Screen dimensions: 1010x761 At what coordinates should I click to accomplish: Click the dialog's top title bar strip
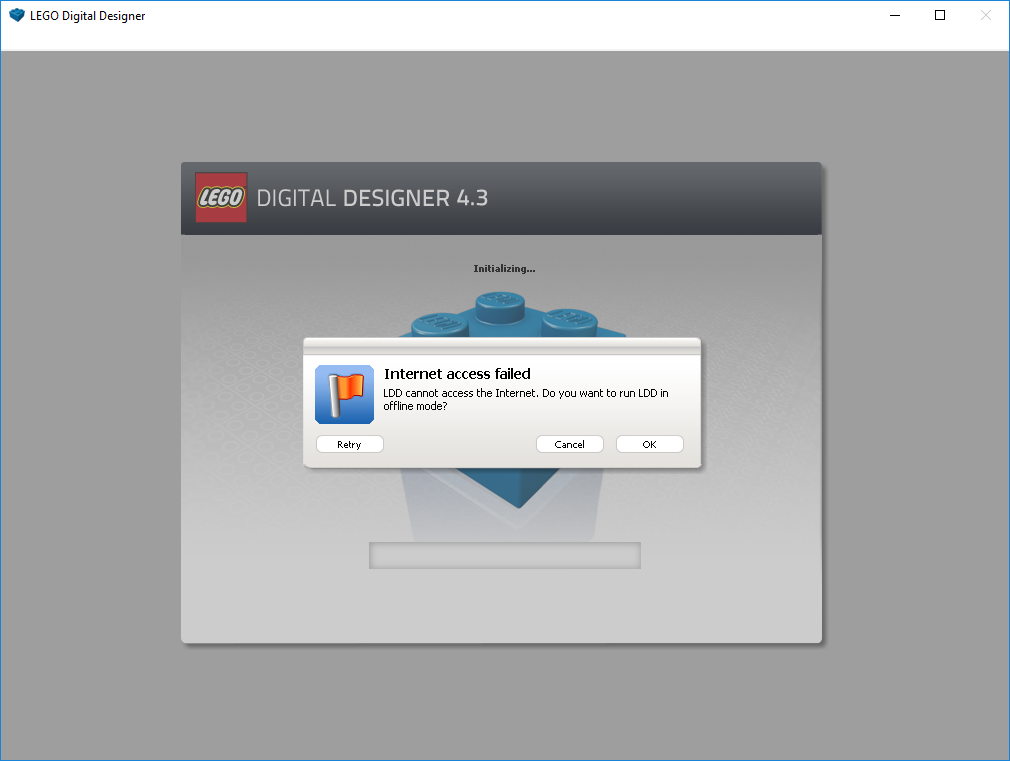501,346
